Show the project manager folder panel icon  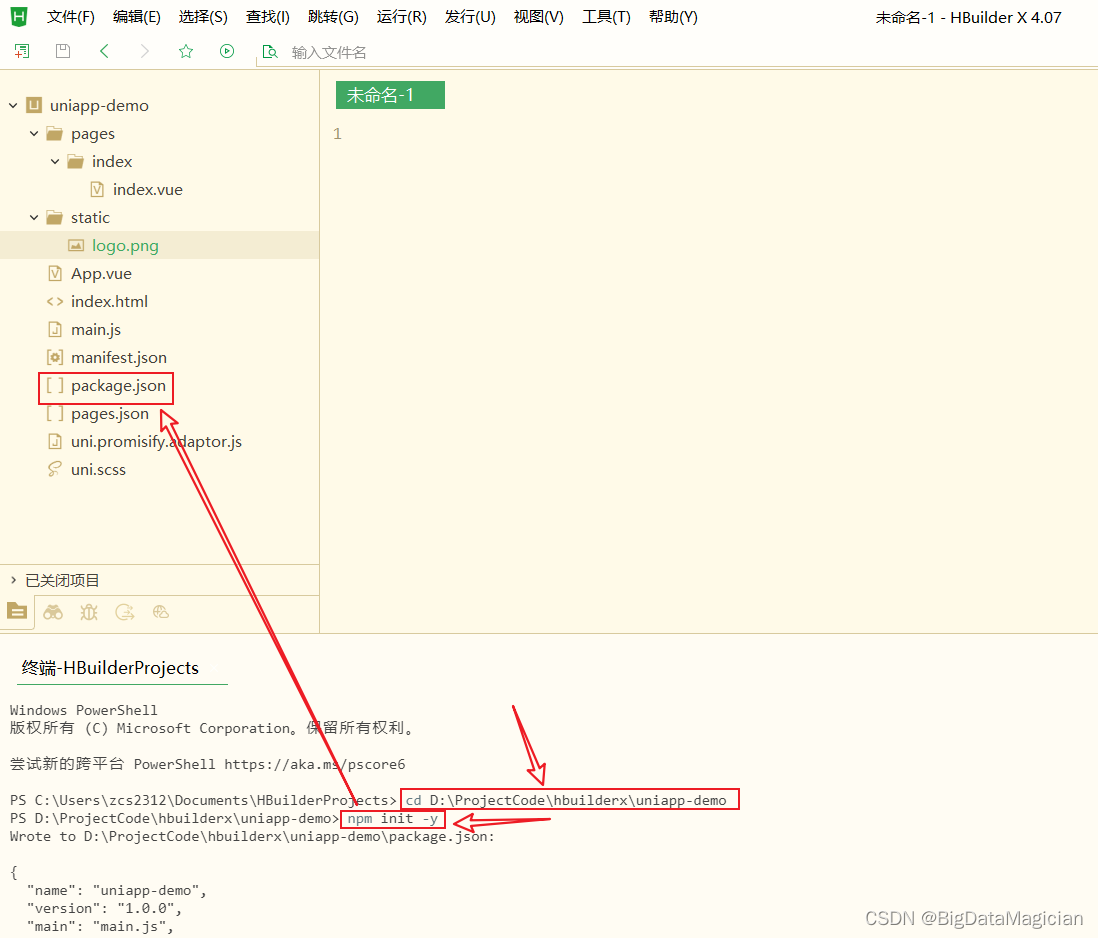[17, 611]
